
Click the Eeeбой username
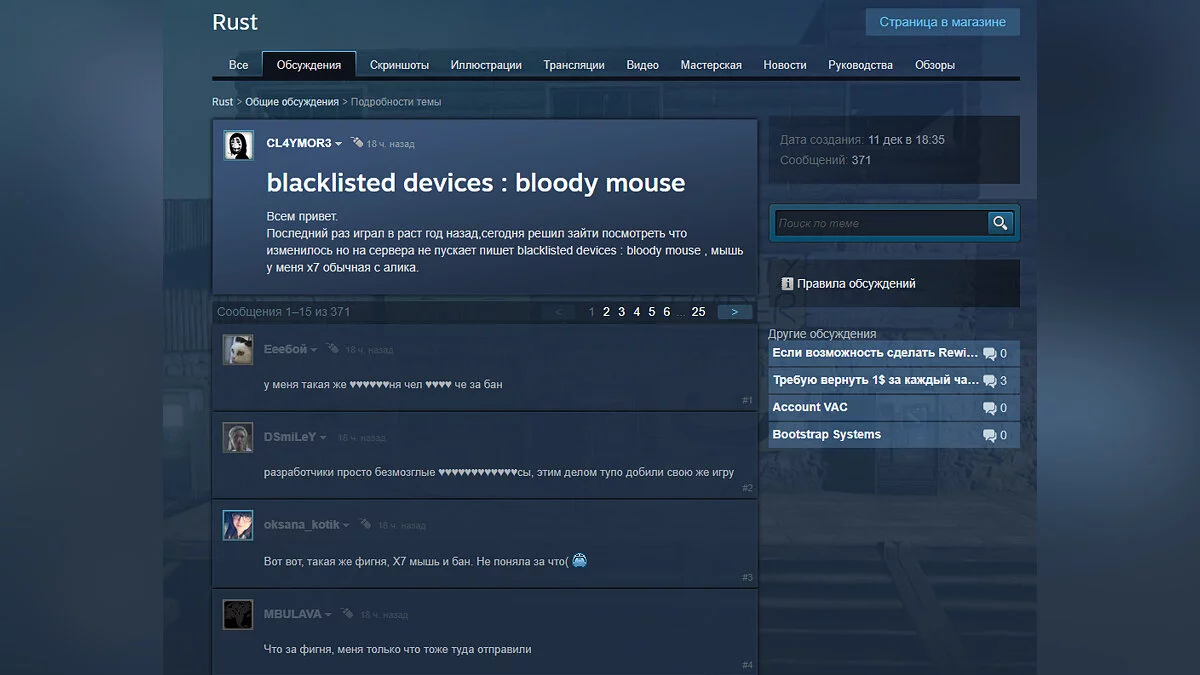pyautogui.click(x=285, y=349)
